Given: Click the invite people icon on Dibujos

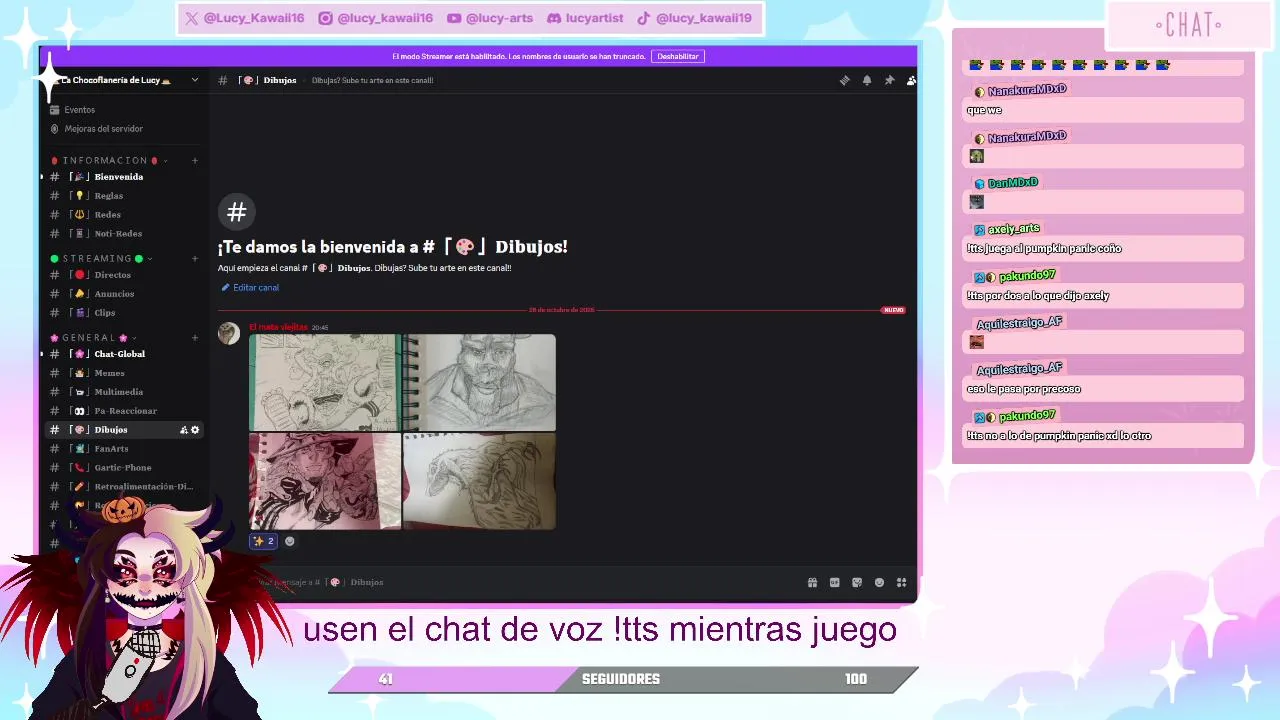Looking at the screenshot, I should coord(183,430).
